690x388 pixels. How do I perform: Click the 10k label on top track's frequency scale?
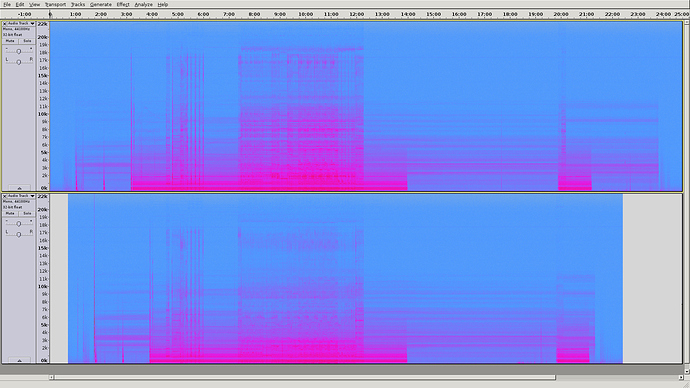pyautogui.click(x=43, y=114)
